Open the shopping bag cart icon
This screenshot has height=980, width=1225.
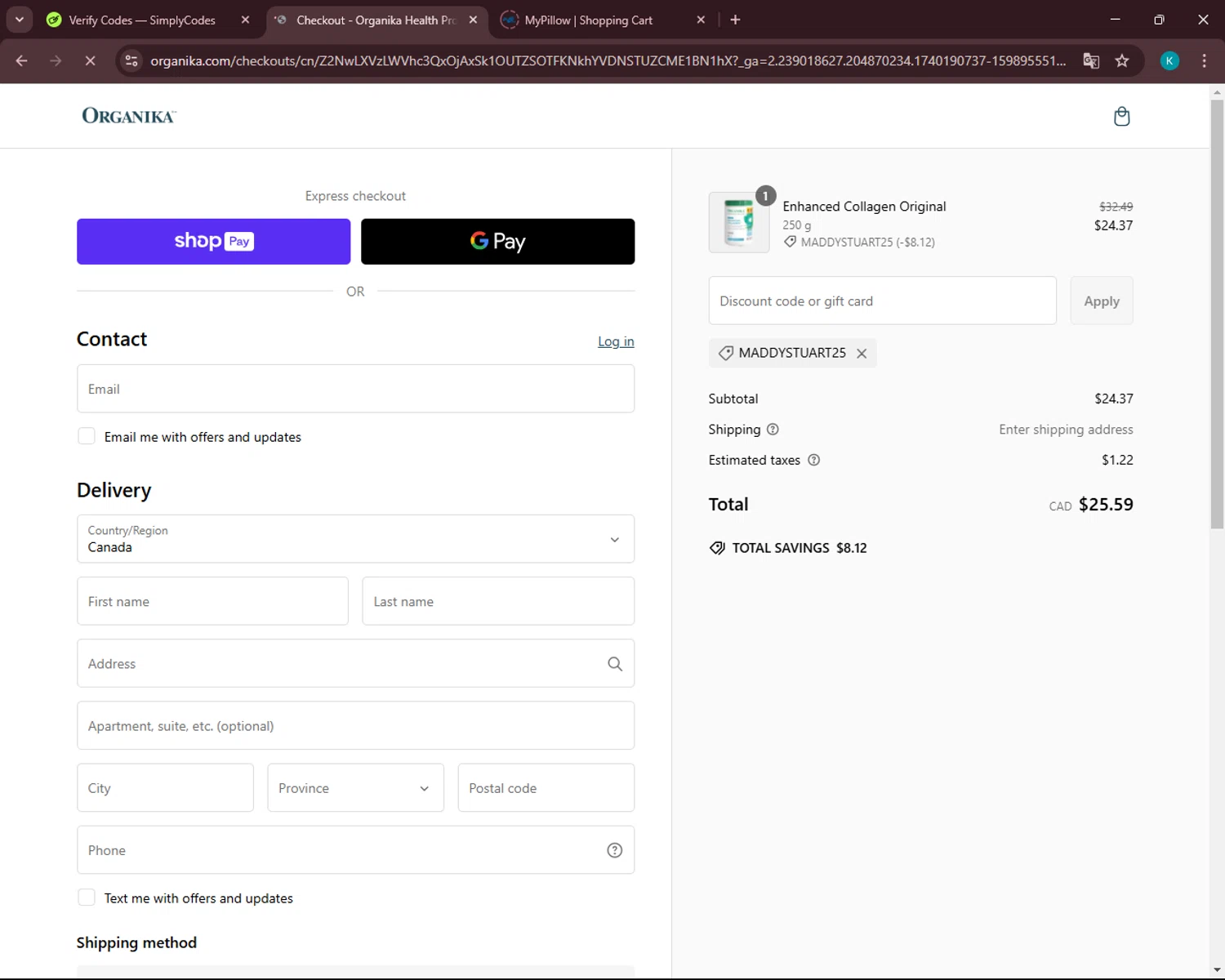tap(1121, 116)
